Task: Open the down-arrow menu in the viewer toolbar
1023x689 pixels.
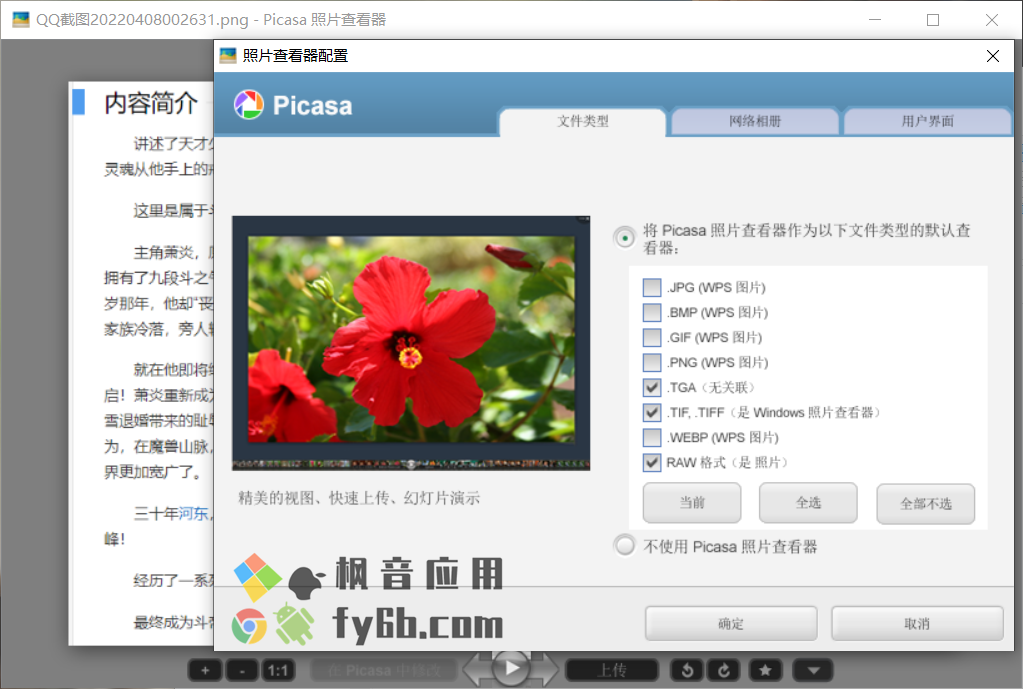Action: pos(813,670)
